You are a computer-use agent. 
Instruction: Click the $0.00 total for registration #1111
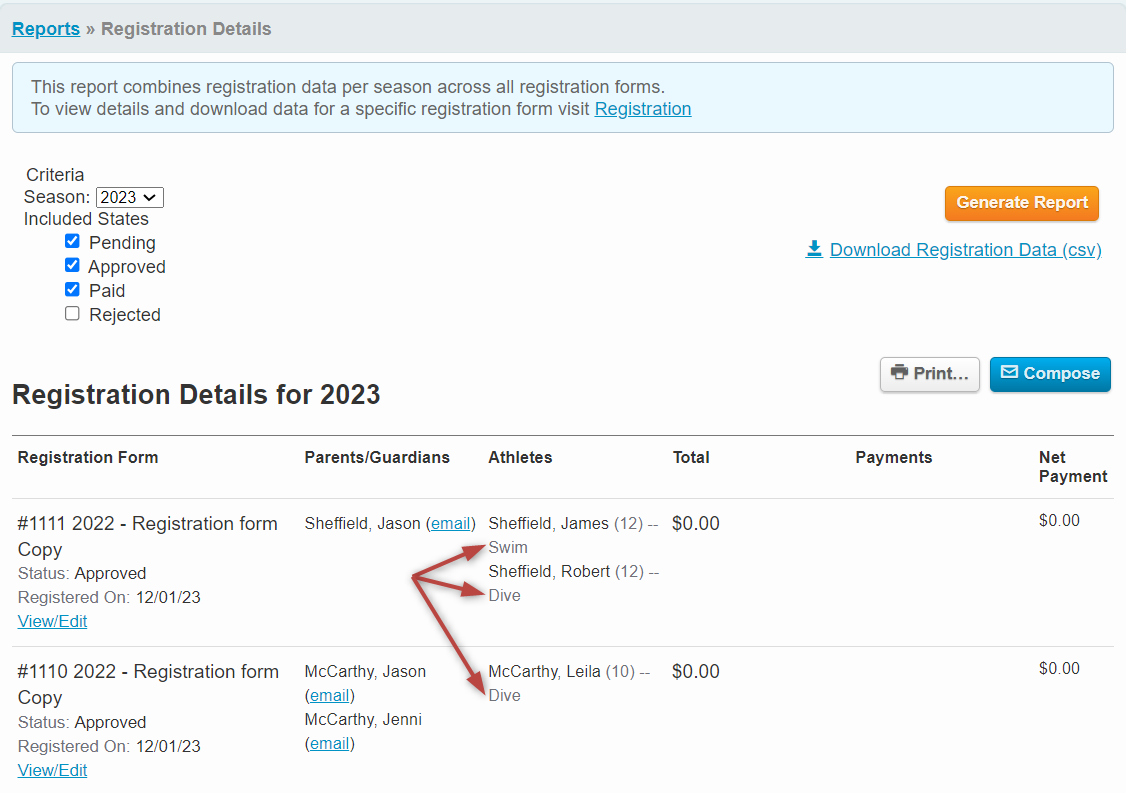click(696, 524)
